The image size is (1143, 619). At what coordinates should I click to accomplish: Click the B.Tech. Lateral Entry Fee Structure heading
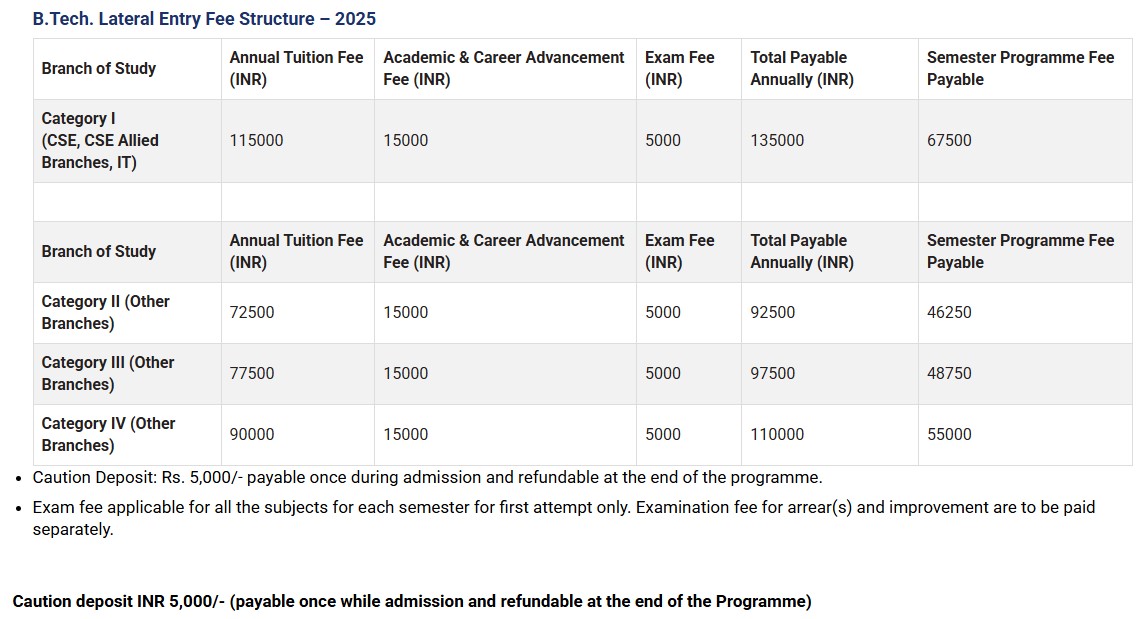(x=204, y=19)
